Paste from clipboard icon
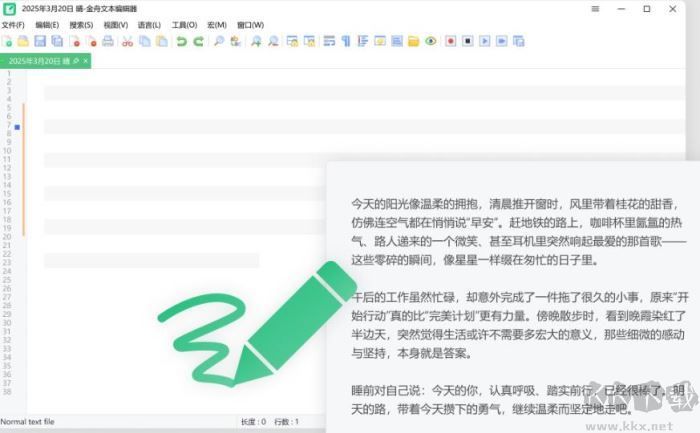Viewport: 700px width, 433px height. (x=162, y=42)
